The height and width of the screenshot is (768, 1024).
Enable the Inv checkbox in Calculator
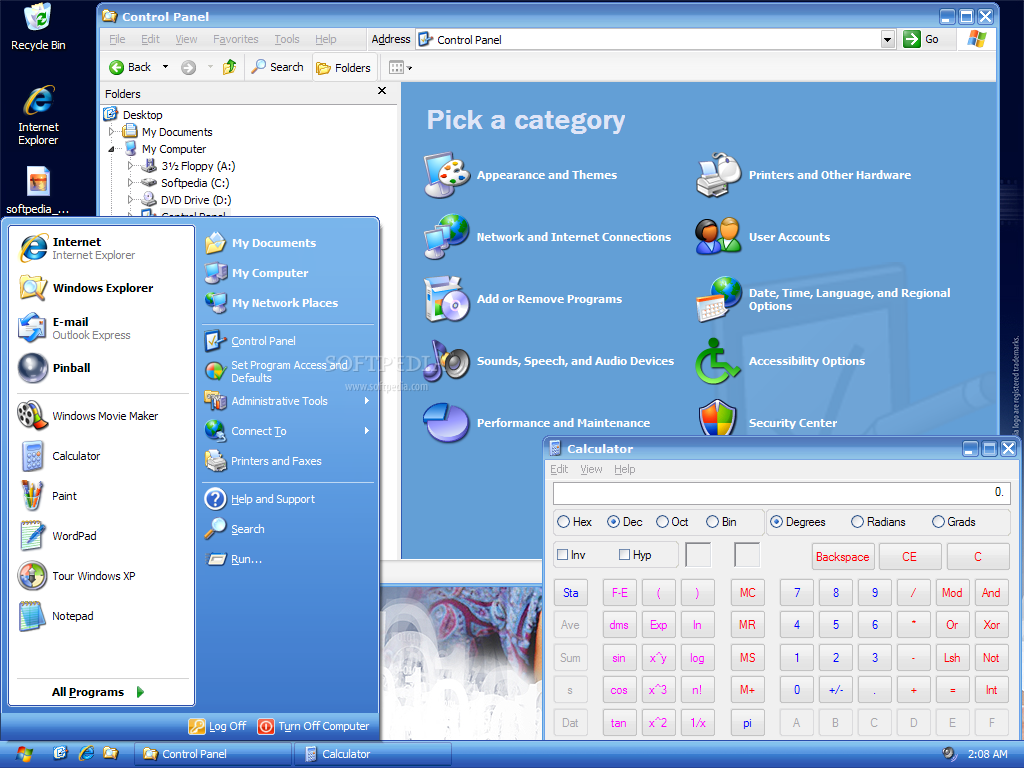[562, 554]
